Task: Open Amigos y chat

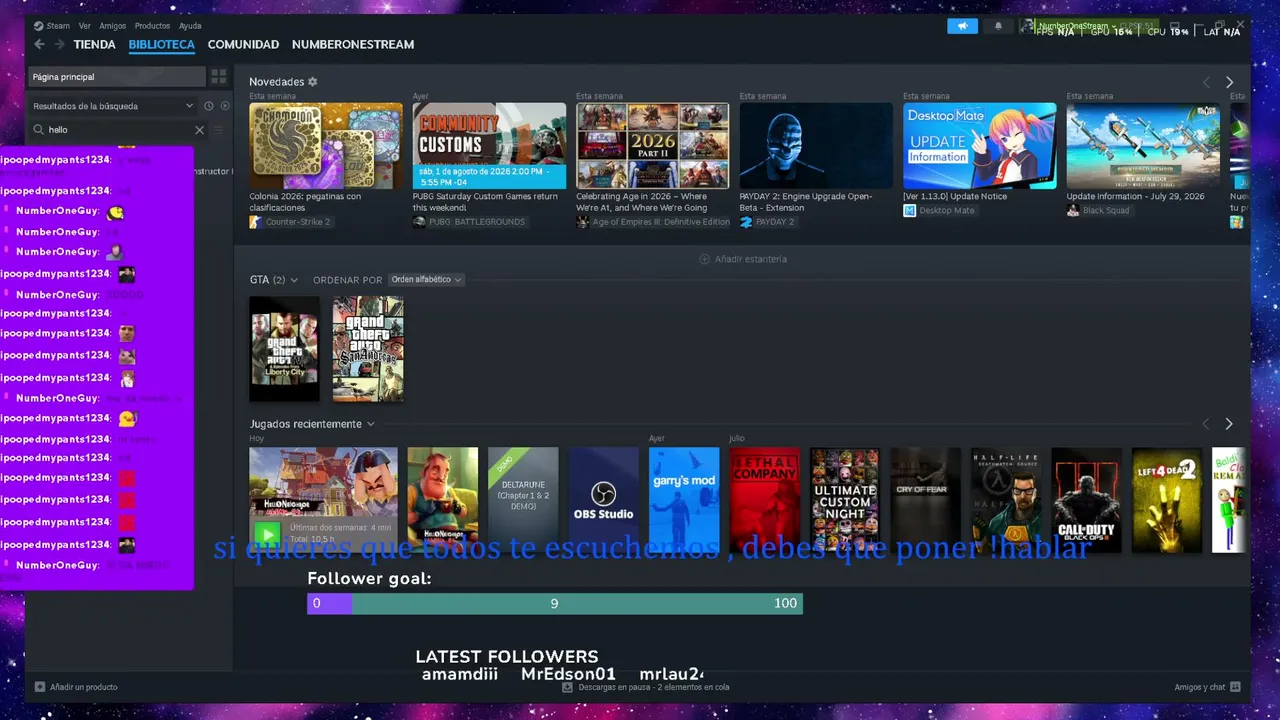Action: (x=1208, y=687)
